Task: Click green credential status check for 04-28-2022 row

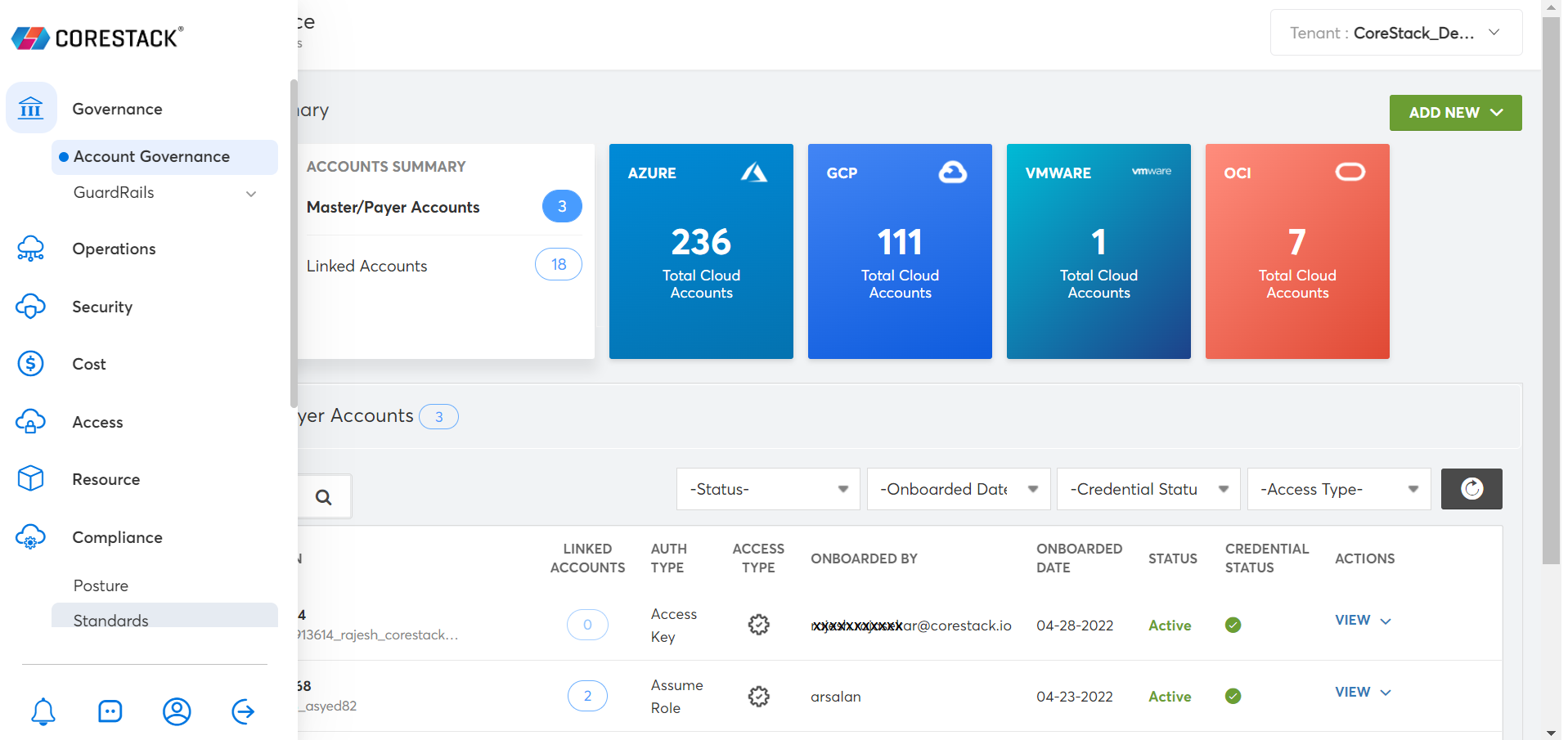Action: (1233, 626)
